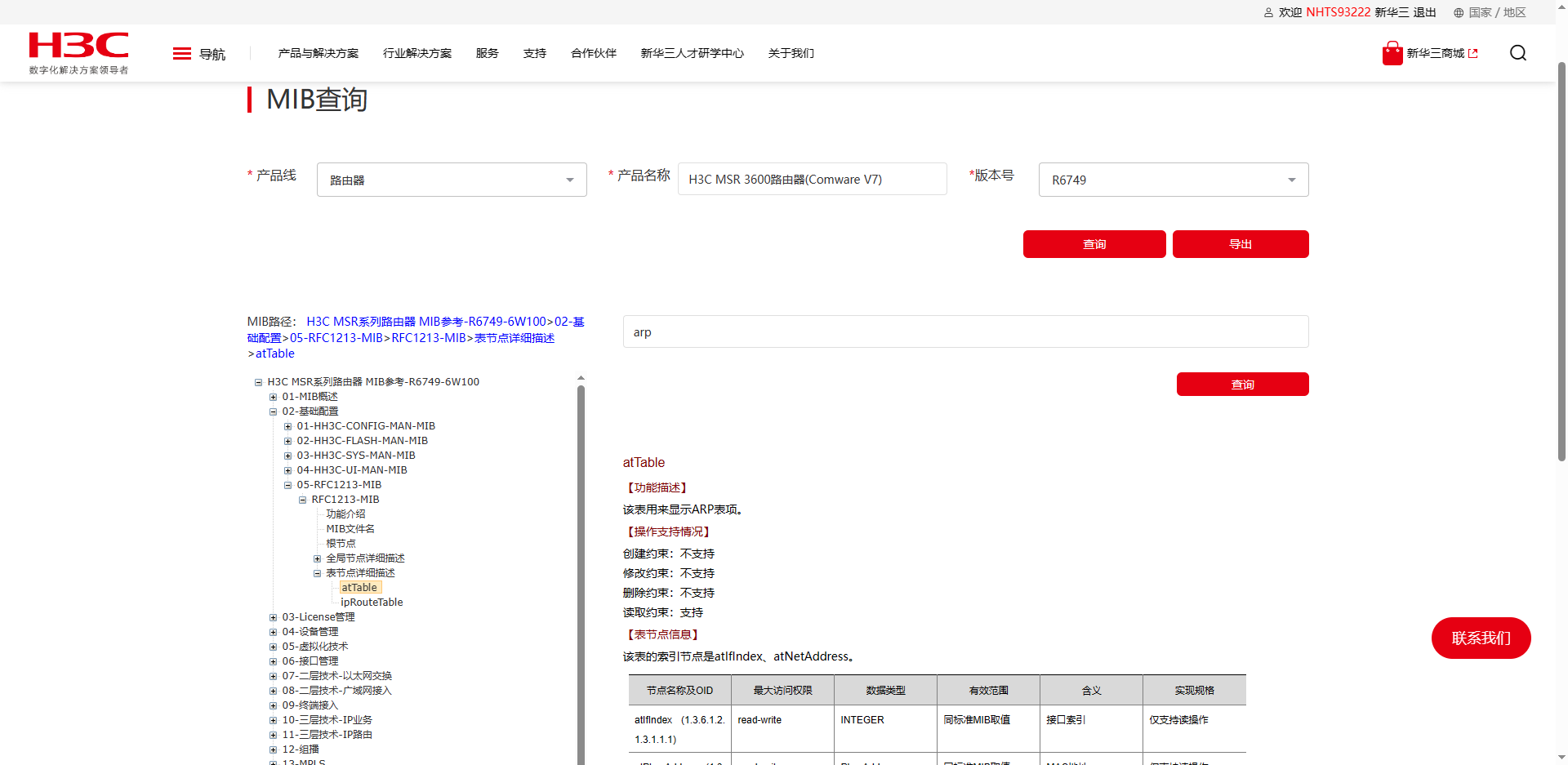Expand 08-二层技术-广域网接入 node
Image resolution: width=1568 pixels, height=765 pixels.
pyautogui.click(x=273, y=691)
